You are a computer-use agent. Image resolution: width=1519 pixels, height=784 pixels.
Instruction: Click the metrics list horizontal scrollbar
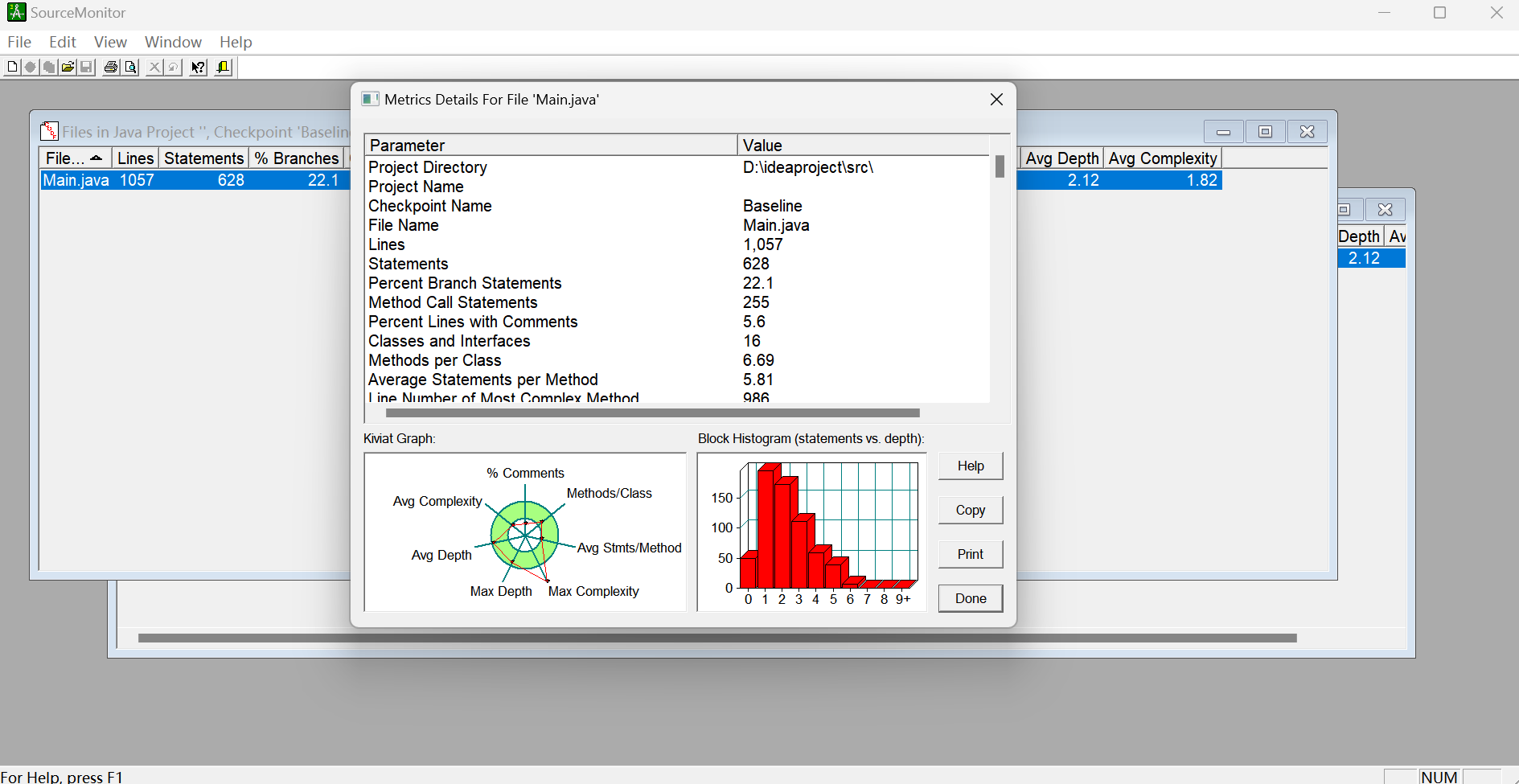point(652,413)
